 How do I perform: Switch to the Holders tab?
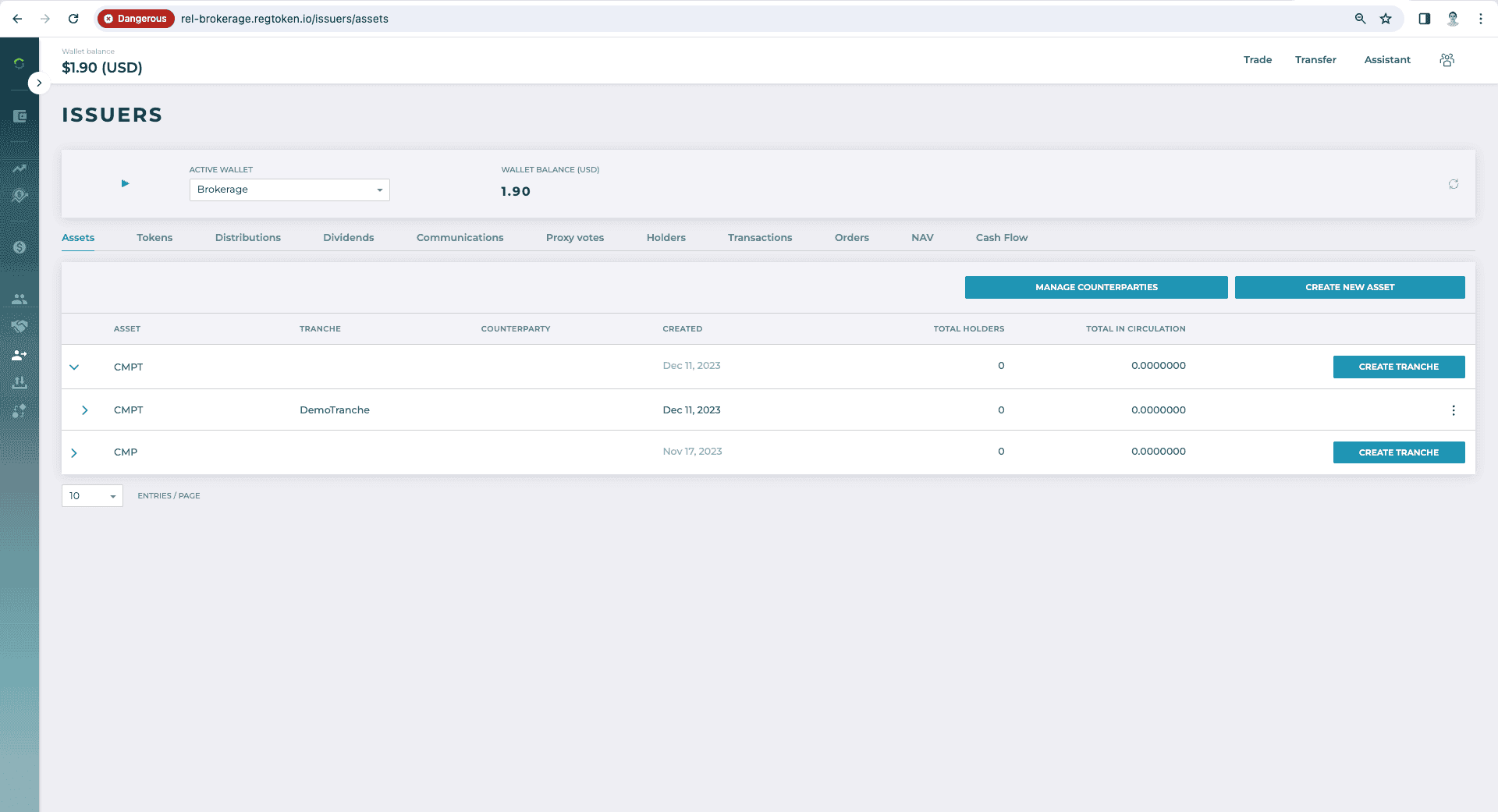pos(666,238)
